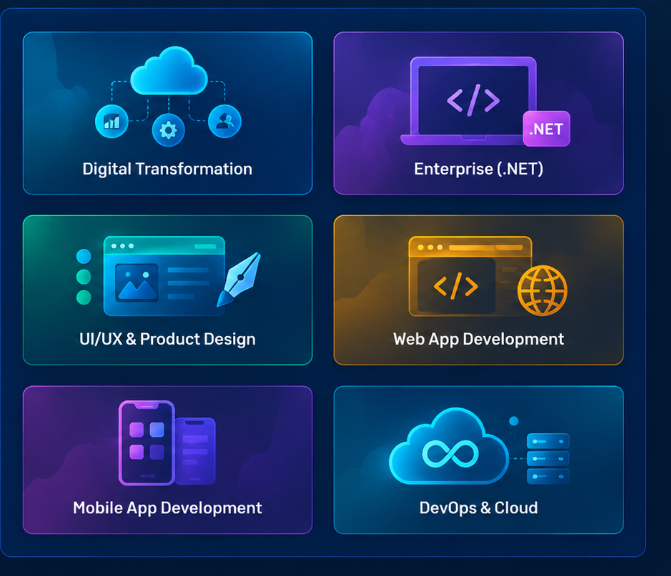Screen dimensions: 671x576
Task: Click the infinity cloud icon in DevOps card
Action: (x=449, y=446)
